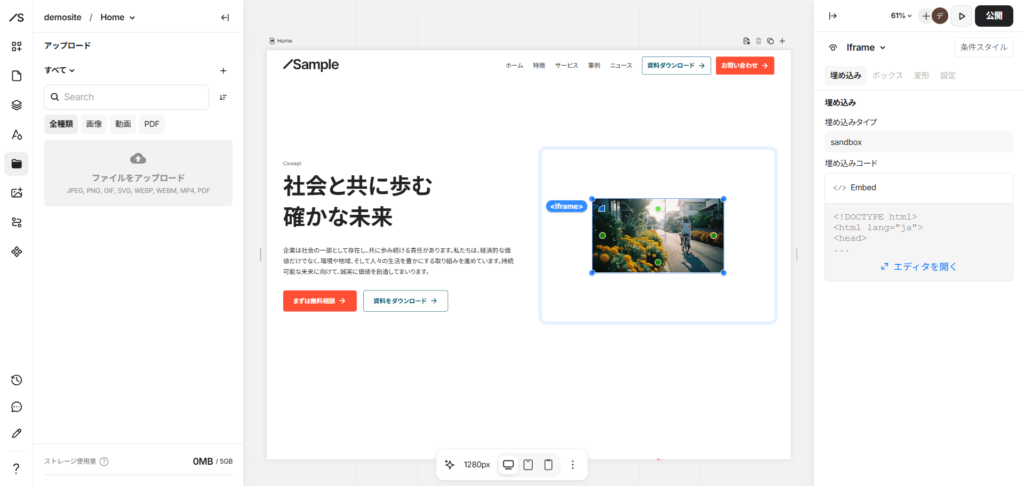
Task: Switch to mobile viewport
Action: (549, 464)
